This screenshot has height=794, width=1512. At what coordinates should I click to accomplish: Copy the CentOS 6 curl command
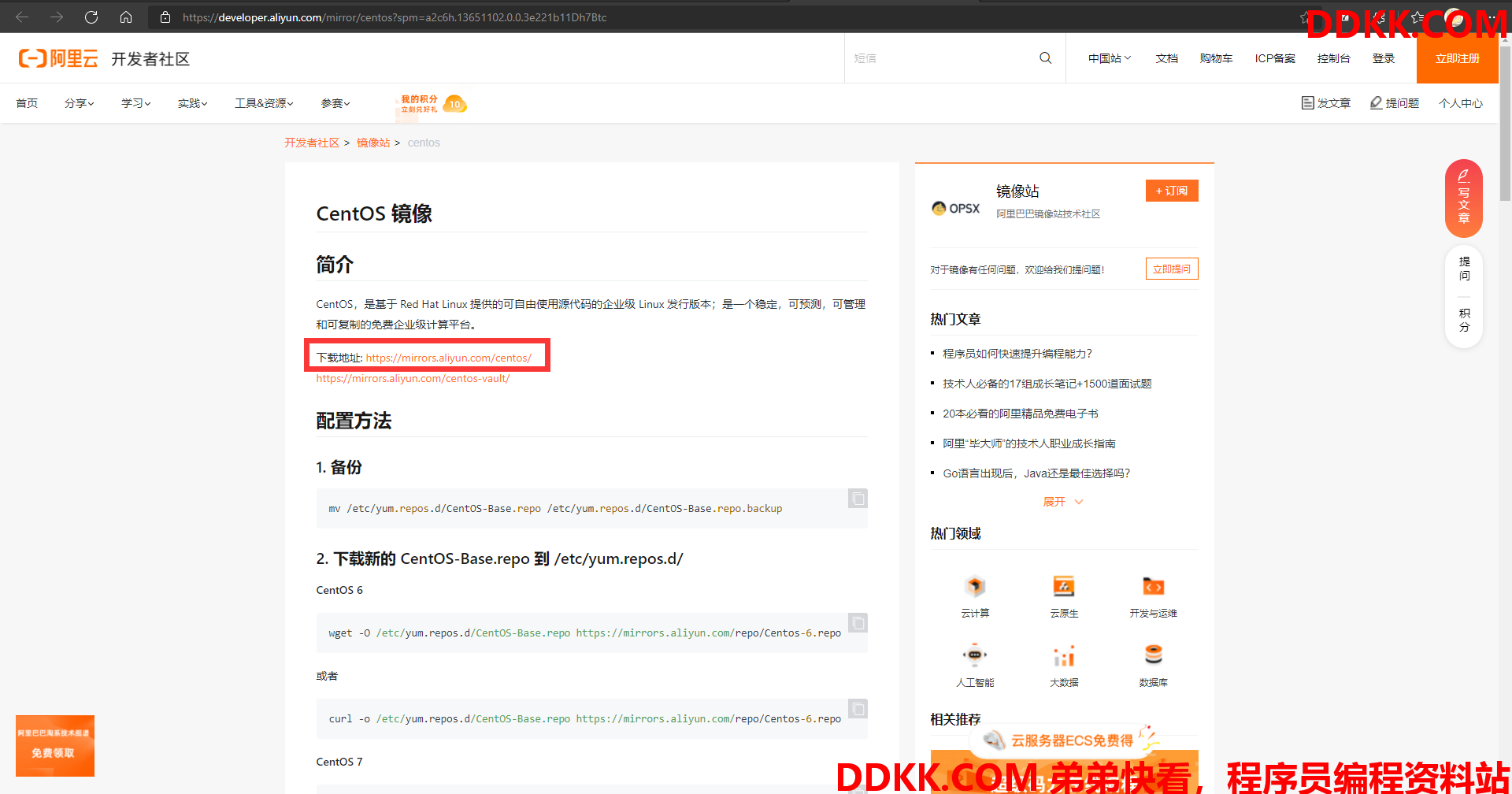(x=858, y=709)
